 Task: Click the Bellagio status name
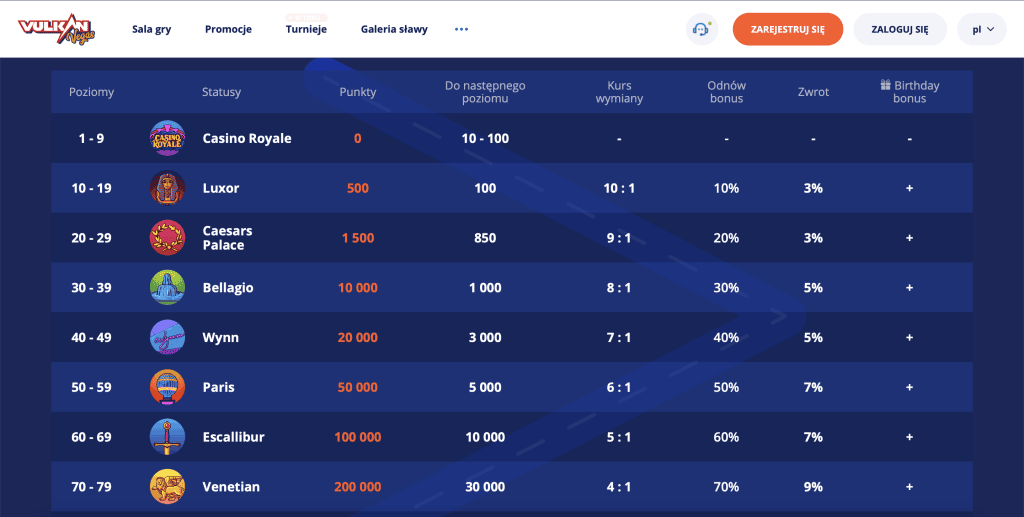(228, 288)
